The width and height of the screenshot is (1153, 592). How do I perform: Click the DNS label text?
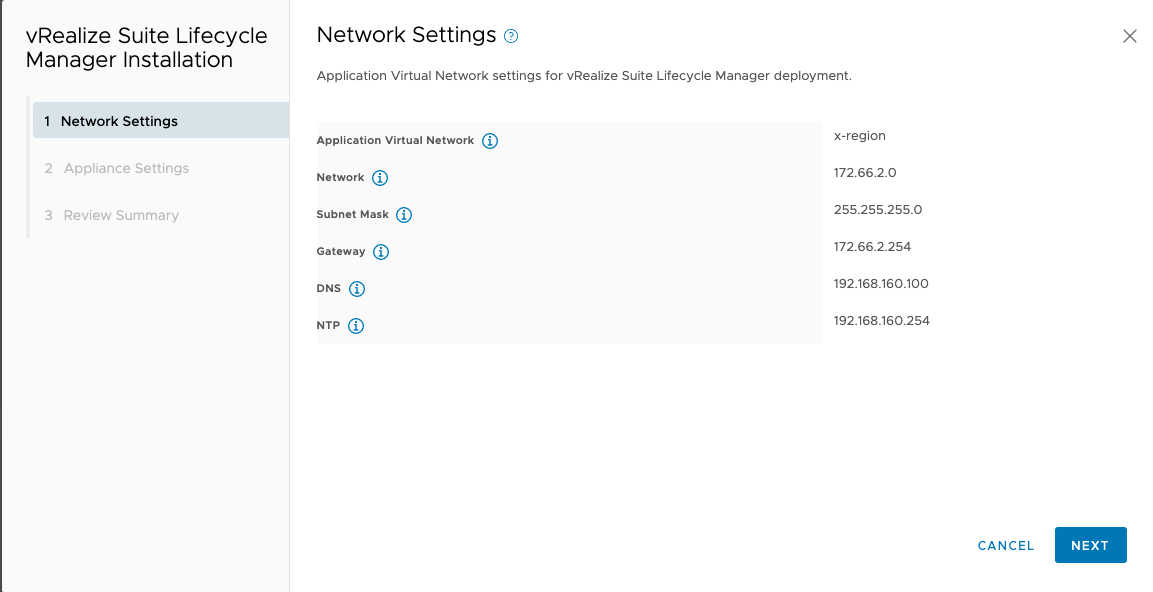click(329, 288)
